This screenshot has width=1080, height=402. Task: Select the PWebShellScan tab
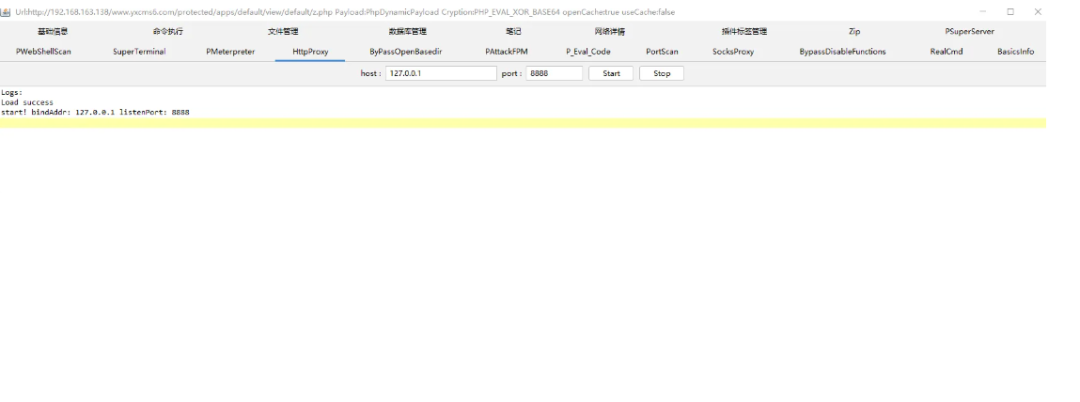(43, 52)
